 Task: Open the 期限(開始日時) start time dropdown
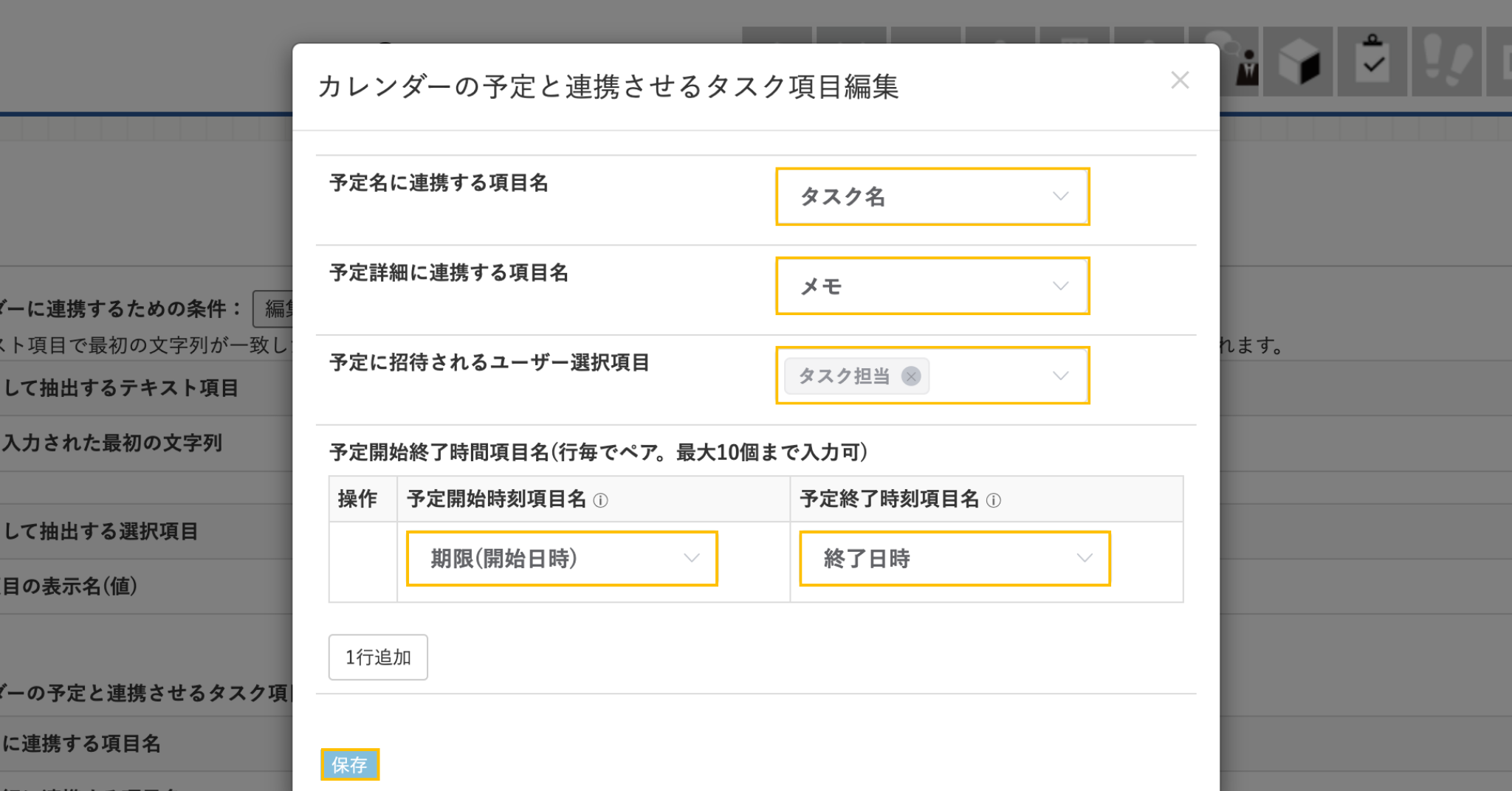tap(562, 559)
